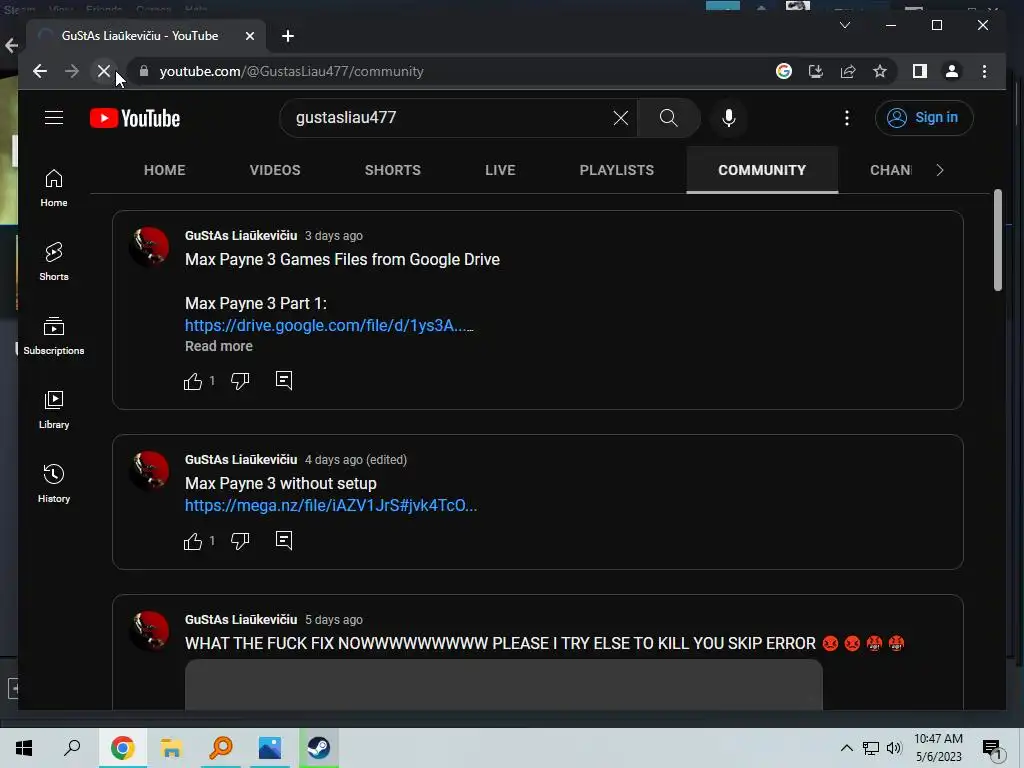Switch to the SHORTS channel tab
1024x768 pixels.
pyautogui.click(x=392, y=170)
